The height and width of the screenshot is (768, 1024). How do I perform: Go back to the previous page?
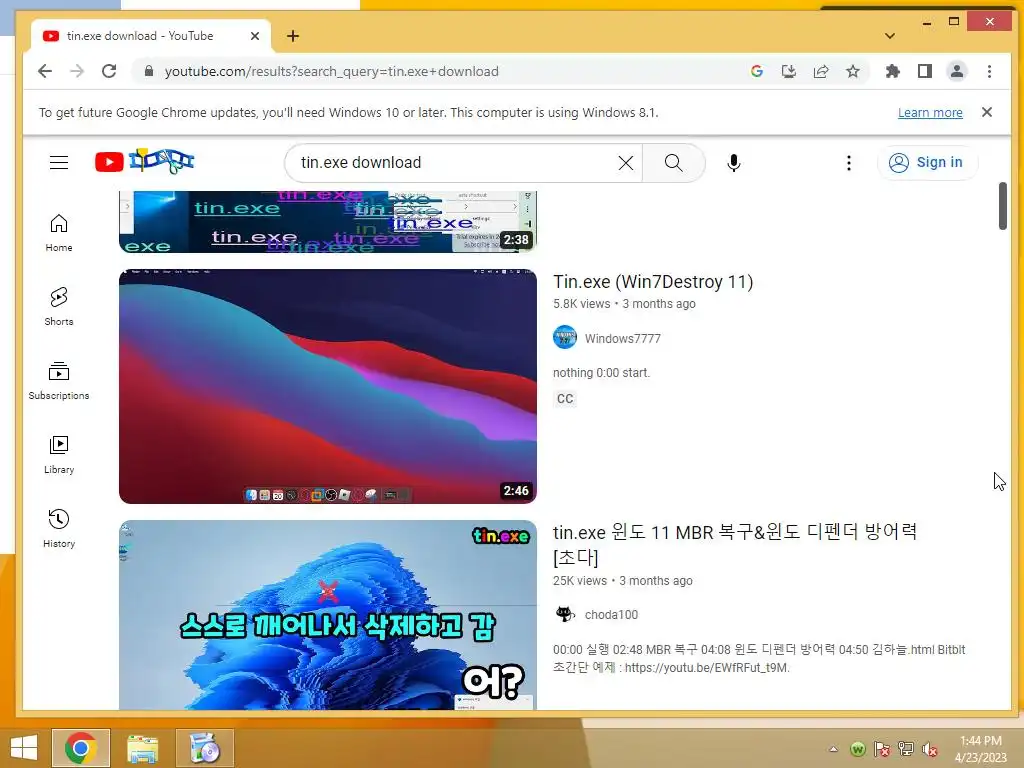pyautogui.click(x=44, y=71)
